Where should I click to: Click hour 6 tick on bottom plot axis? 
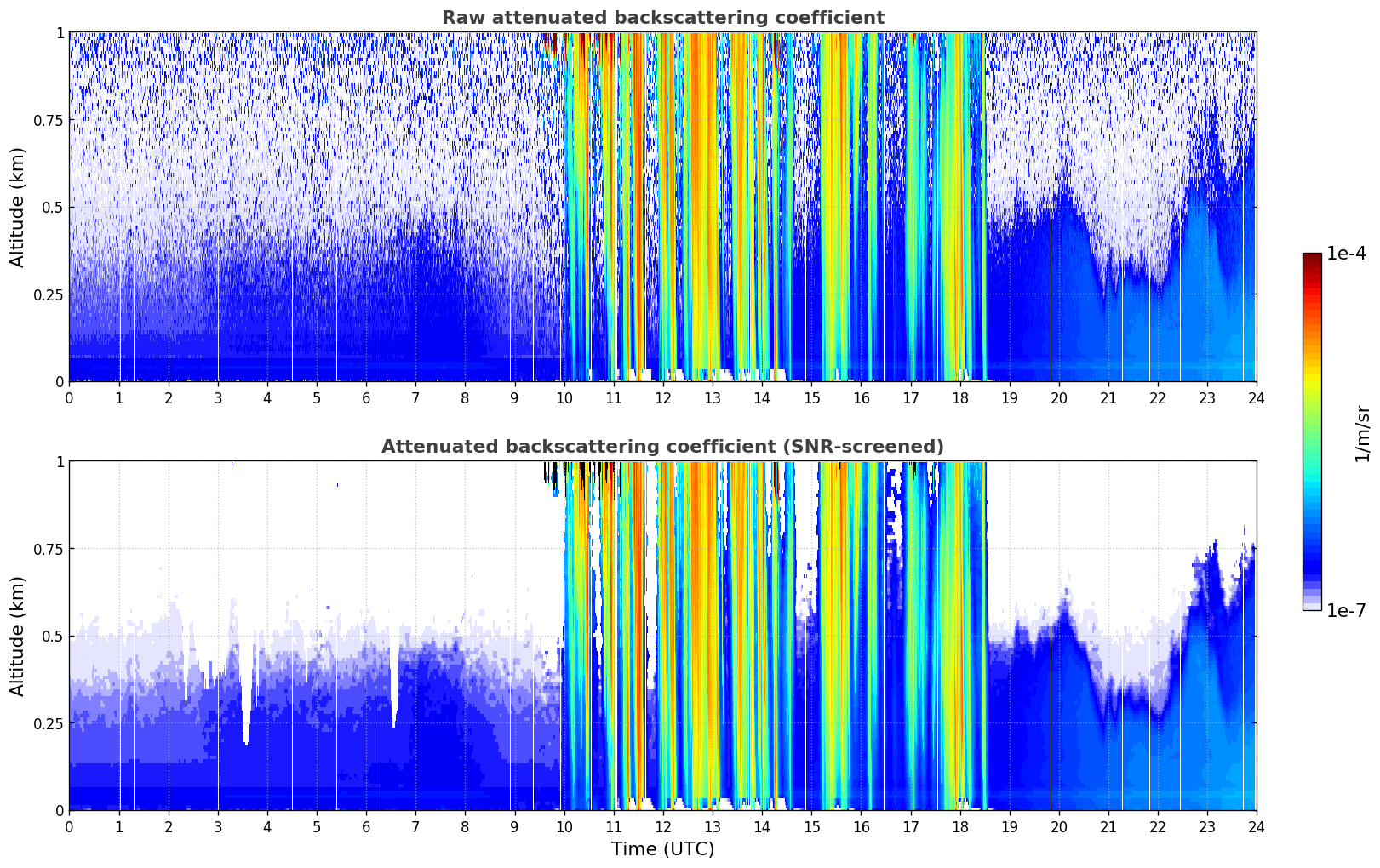(366, 827)
